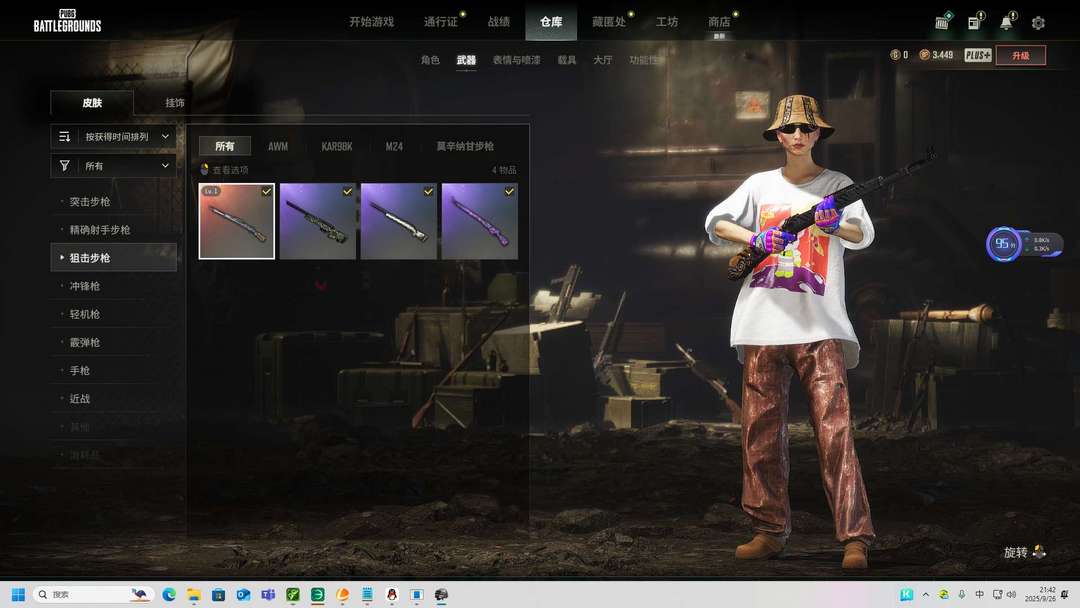Click the filter funnel icon
This screenshot has height=608, width=1080.
tap(65, 166)
